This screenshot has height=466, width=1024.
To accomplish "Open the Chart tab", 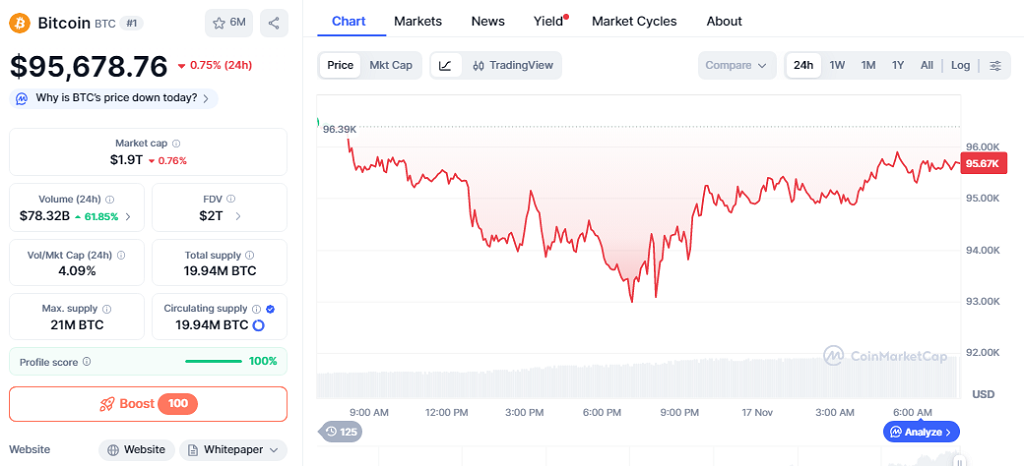I will (x=349, y=22).
